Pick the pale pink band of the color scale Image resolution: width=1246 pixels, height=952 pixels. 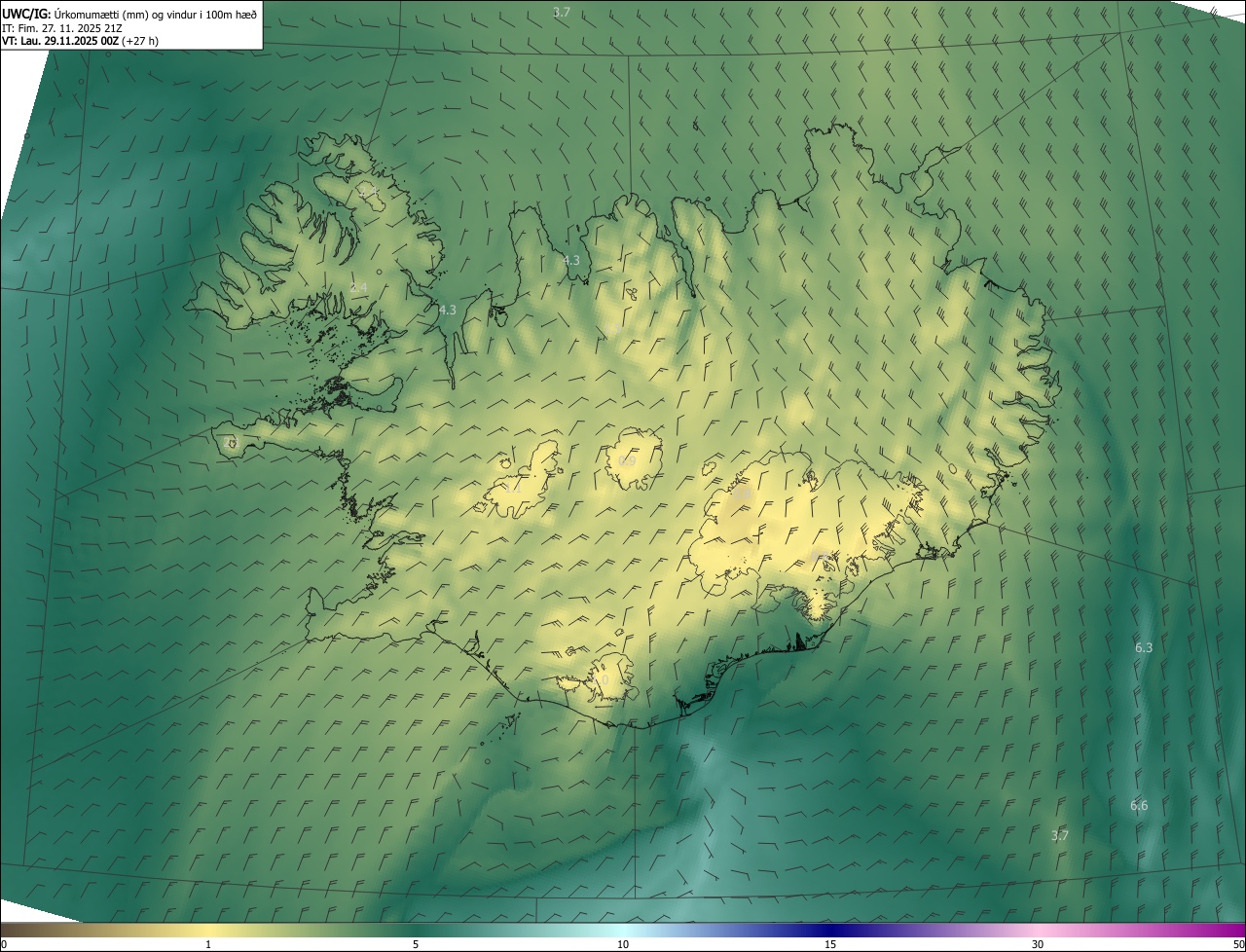(1038, 930)
